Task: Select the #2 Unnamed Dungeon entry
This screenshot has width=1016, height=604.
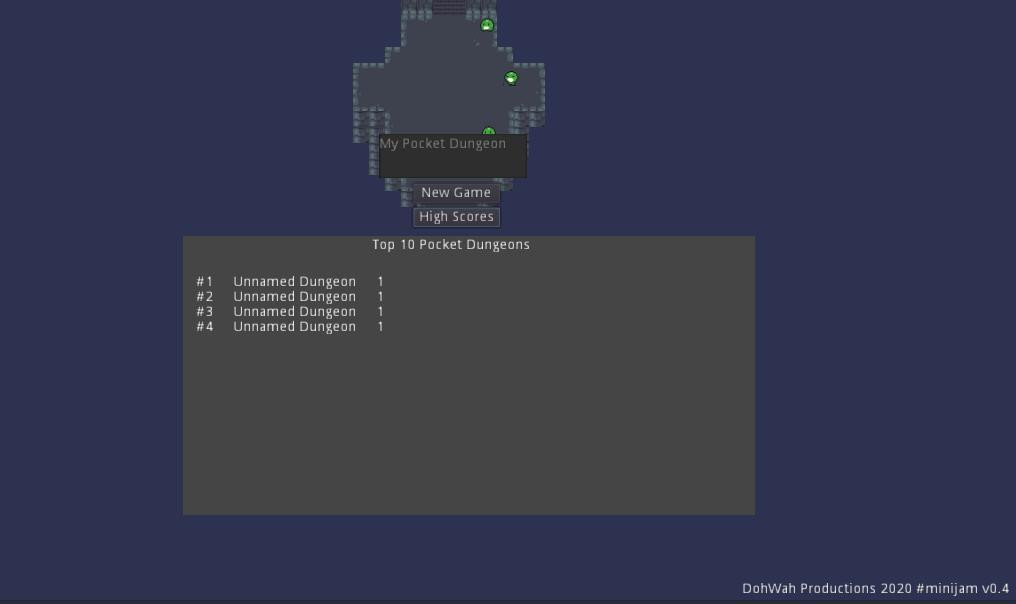Action: coord(290,296)
